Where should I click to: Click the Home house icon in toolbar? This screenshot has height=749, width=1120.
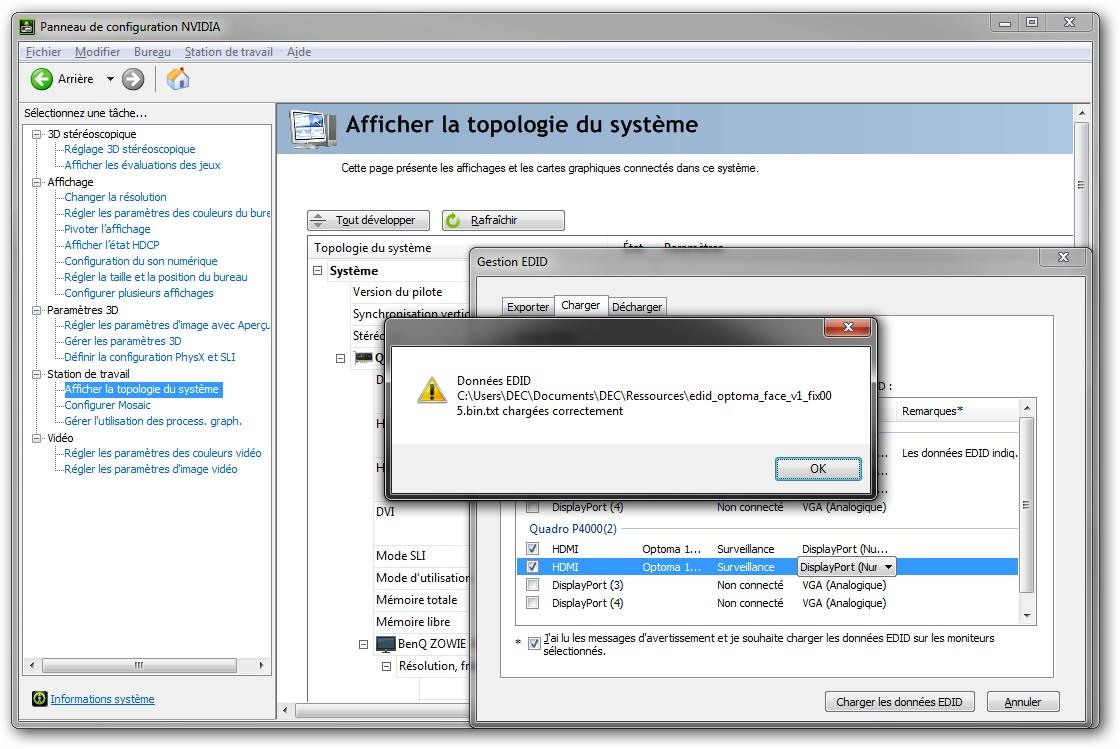(x=177, y=79)
